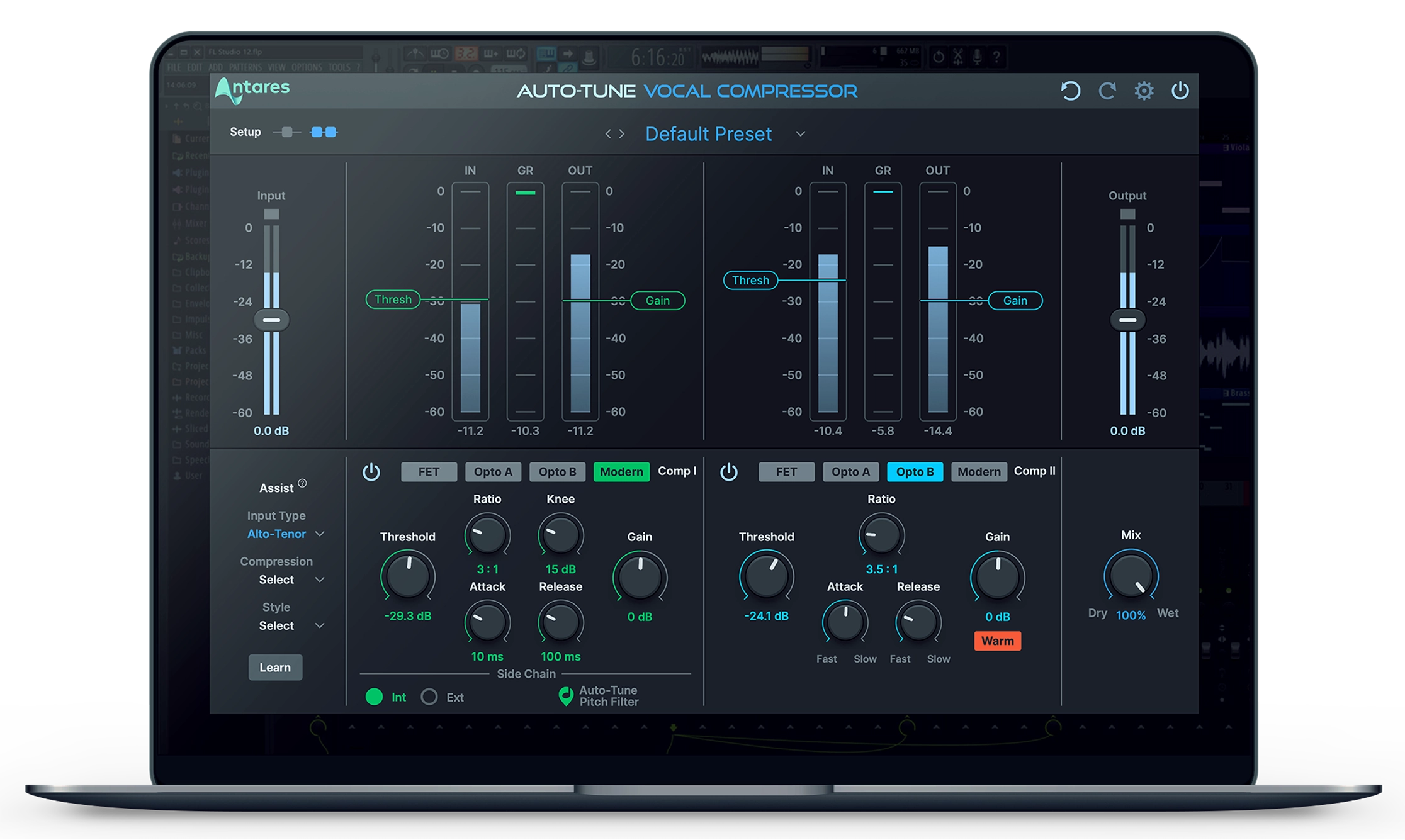Image resolution: width=1405 pixels, height=840 pixels.
Task: Switch Comp II to Opto A mode
Action: (x=850, y=472)
